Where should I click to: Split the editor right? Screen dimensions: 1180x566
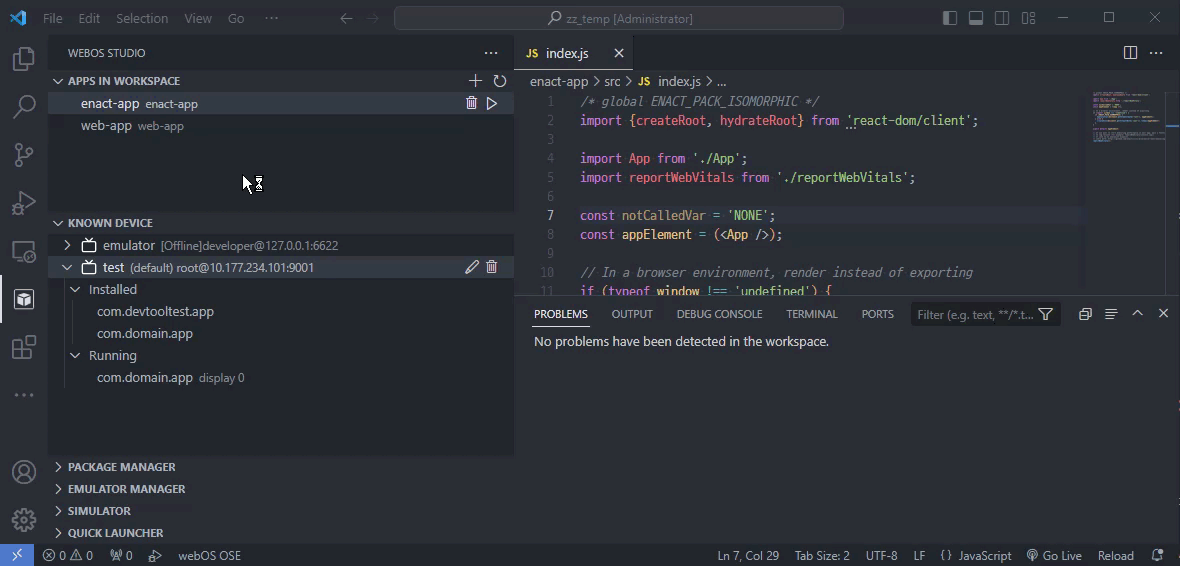pyautogui.click(x=1130, y=53)
